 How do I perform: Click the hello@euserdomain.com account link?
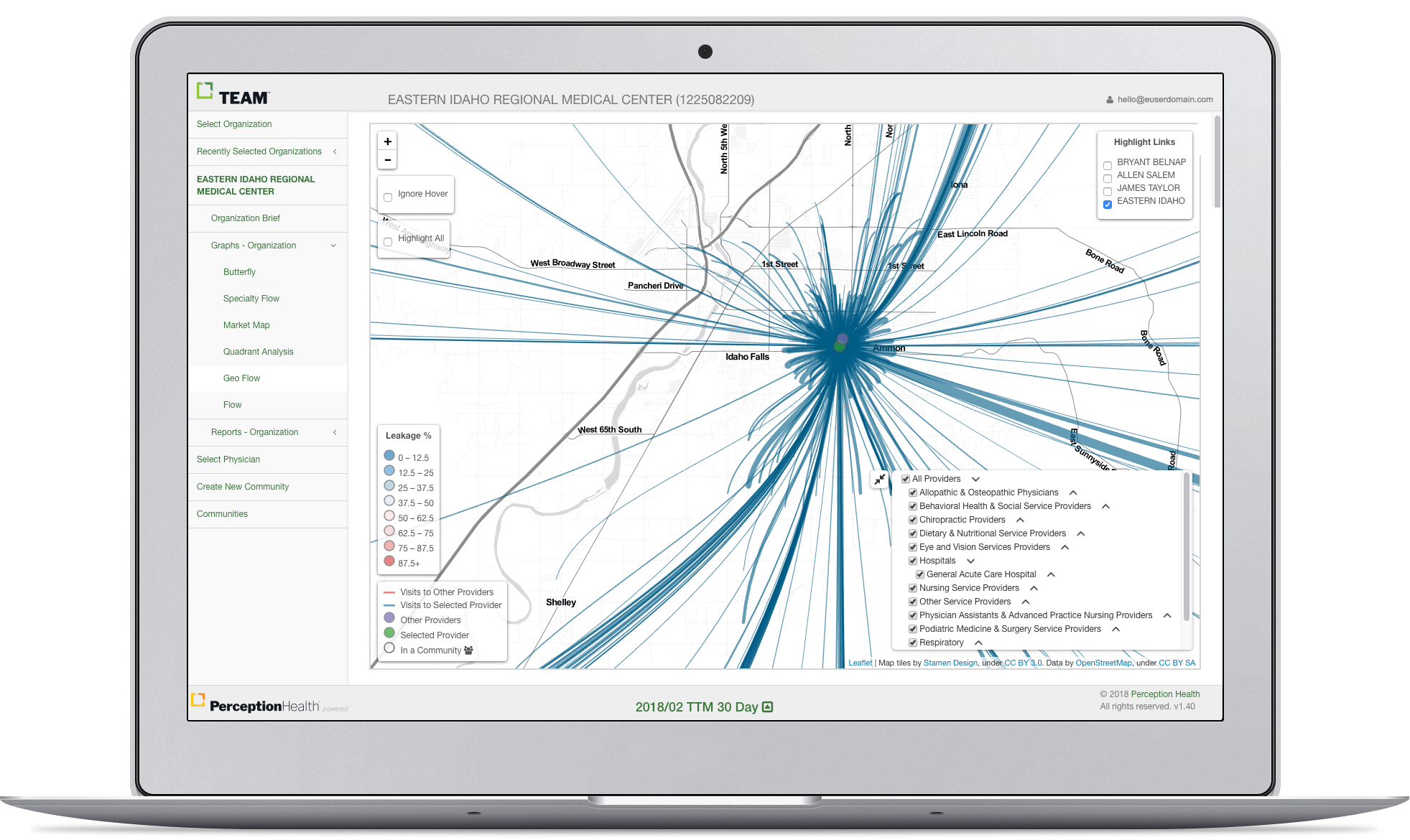pos(1165,100)
